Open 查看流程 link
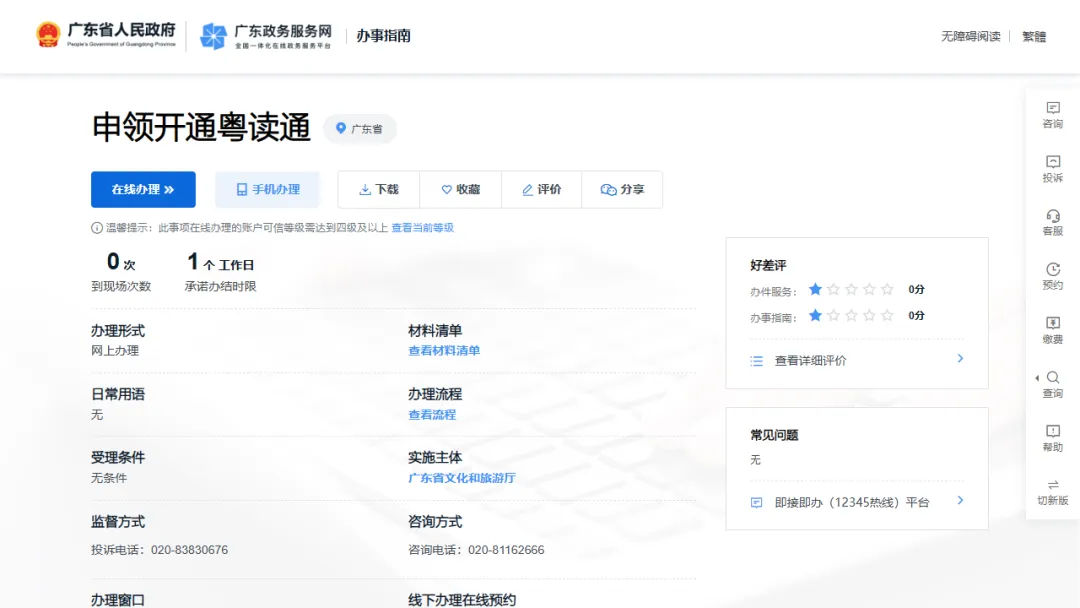 pyautogui.click(x=432, y=415)
